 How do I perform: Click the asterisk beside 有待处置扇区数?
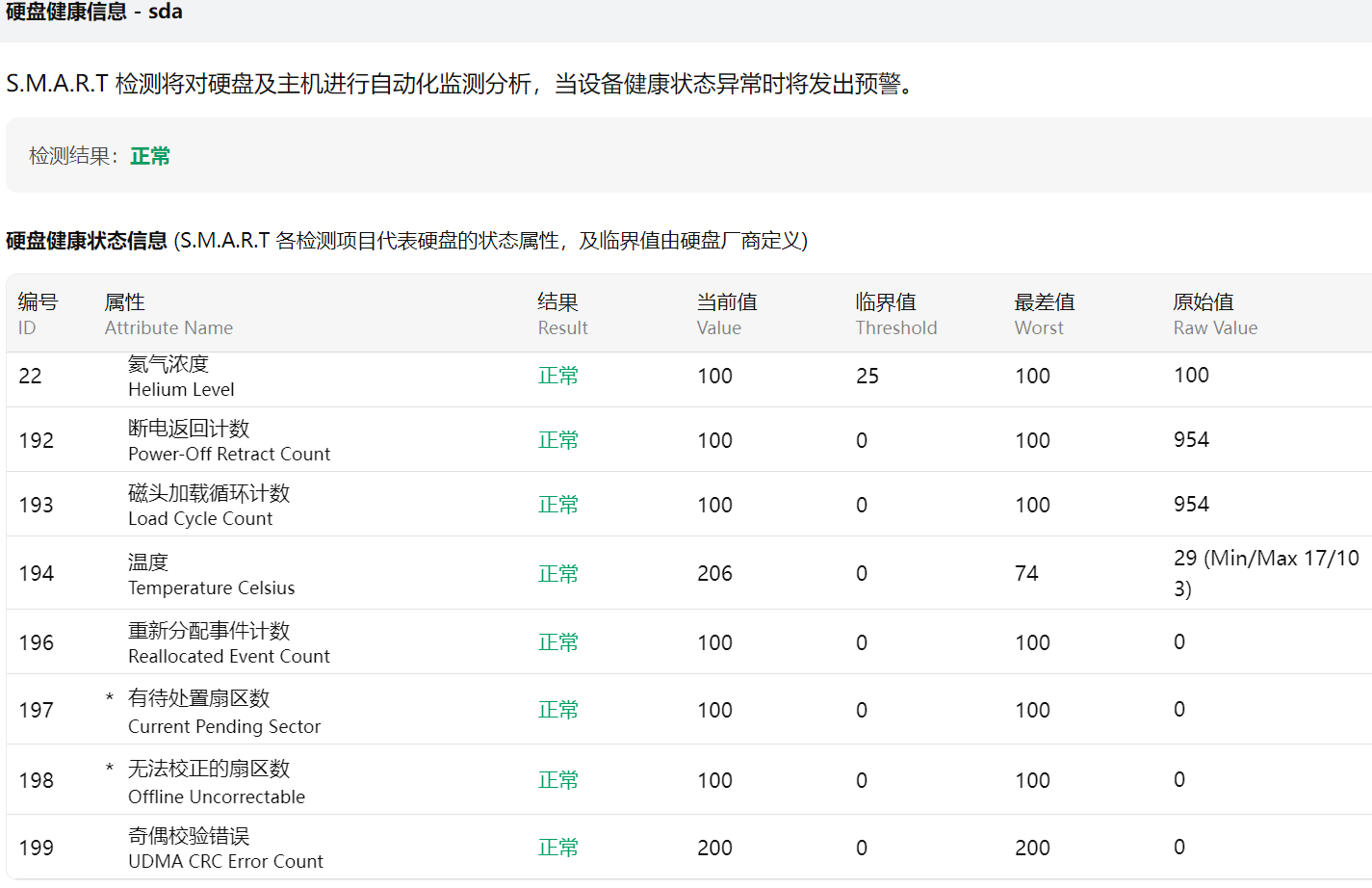pos(110,698)
